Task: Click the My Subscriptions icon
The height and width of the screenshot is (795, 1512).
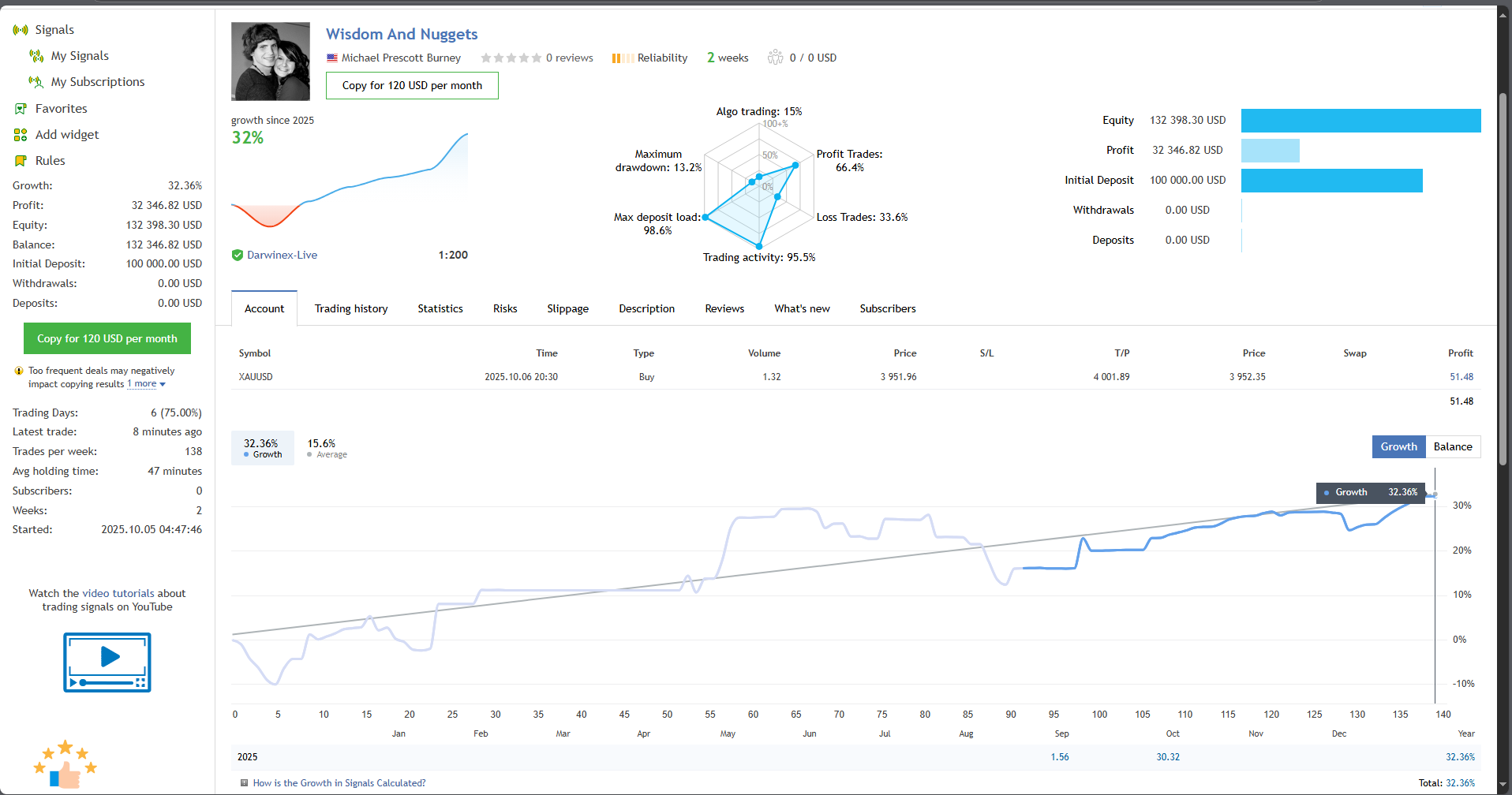Action: 36,82
